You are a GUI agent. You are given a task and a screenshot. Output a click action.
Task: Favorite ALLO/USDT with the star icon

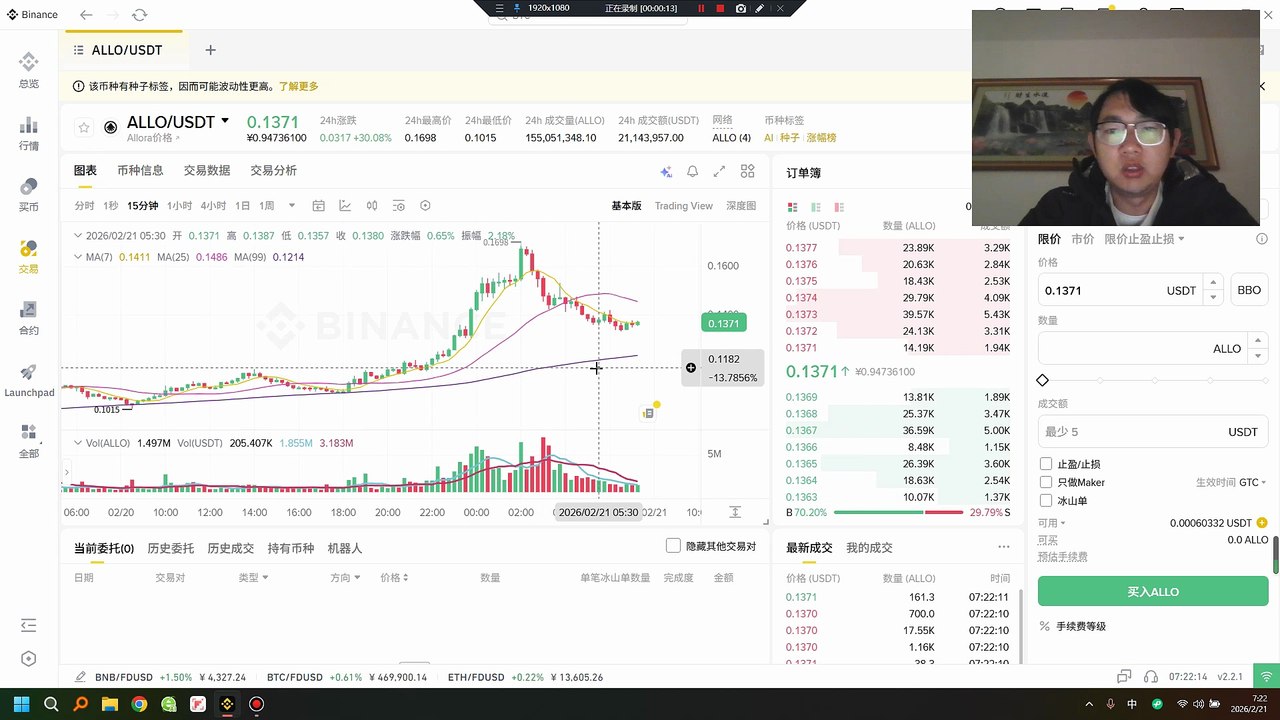click(84, 127)
